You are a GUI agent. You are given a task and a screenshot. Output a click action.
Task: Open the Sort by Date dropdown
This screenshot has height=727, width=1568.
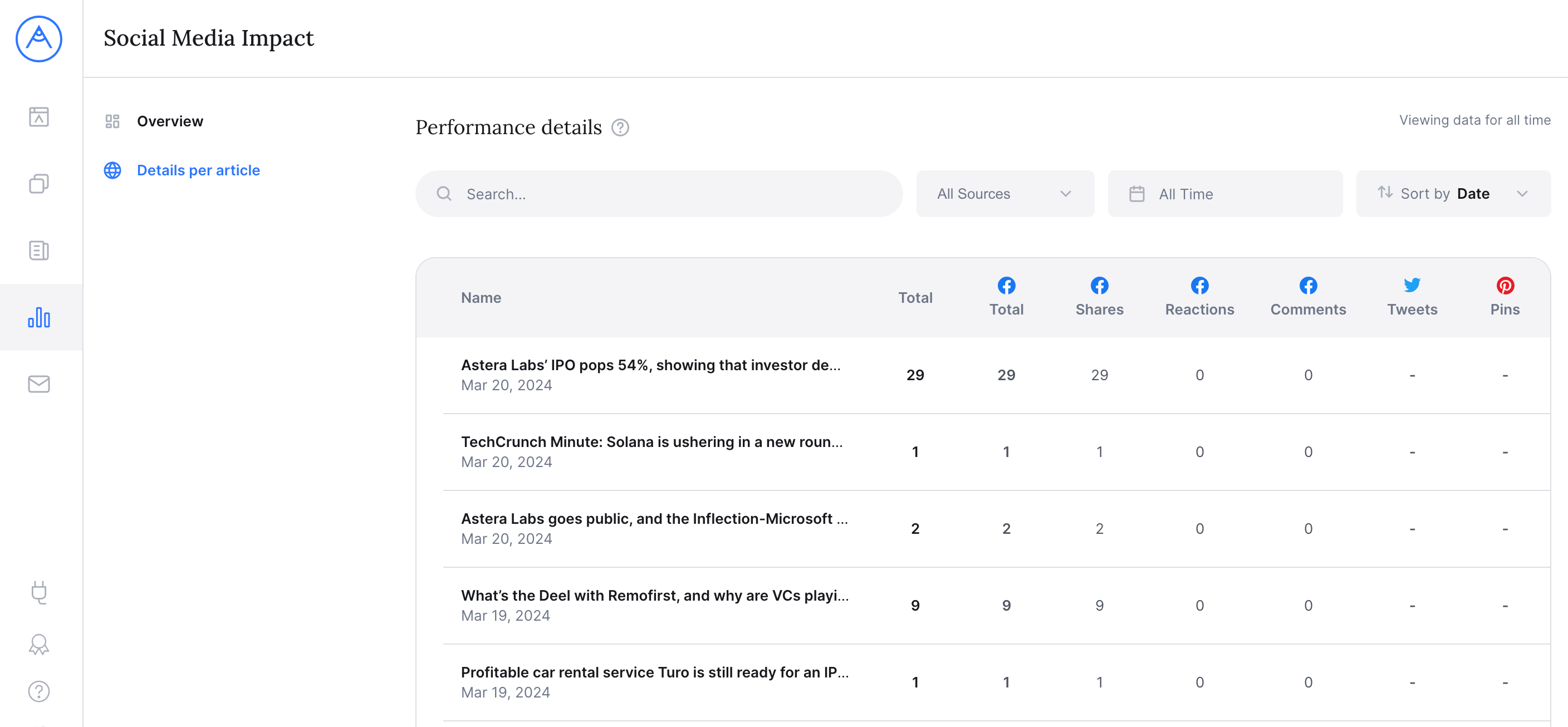coord(1453,194)
